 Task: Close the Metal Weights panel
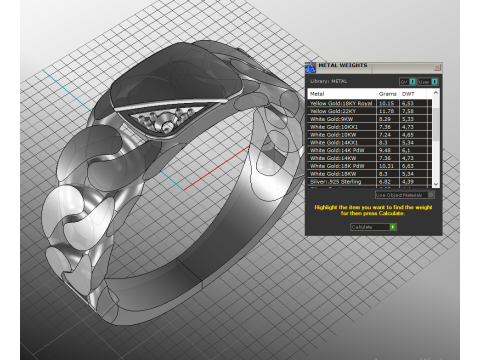click(437, 67)
